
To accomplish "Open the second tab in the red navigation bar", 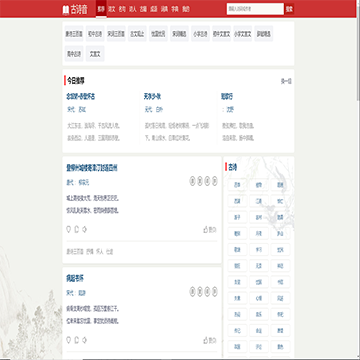I will point(112,9).
